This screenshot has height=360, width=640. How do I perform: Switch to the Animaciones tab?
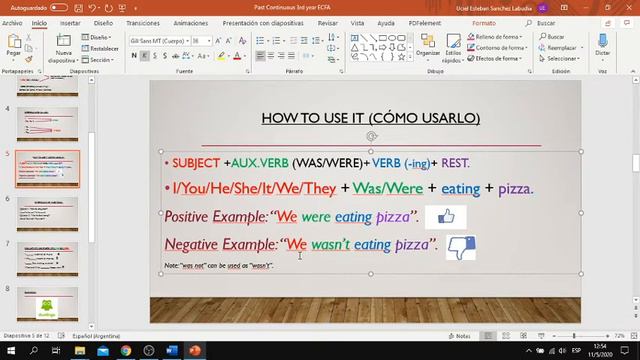coord(191,23)
